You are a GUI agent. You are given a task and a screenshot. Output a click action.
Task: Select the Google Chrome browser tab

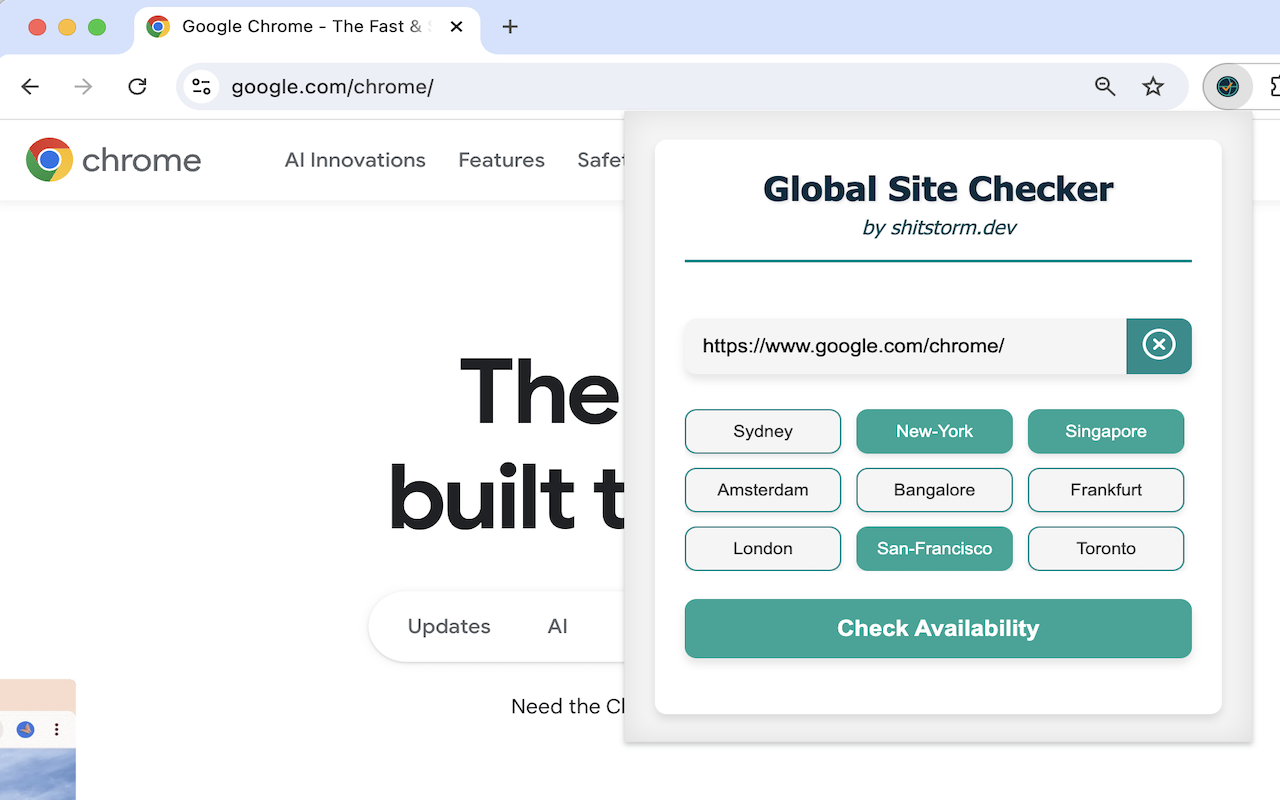pos(306,27)
